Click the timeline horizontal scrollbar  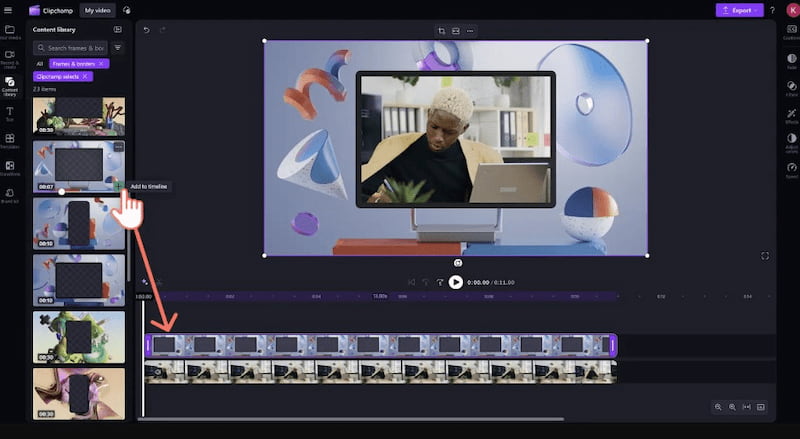[x=351, y=420]
